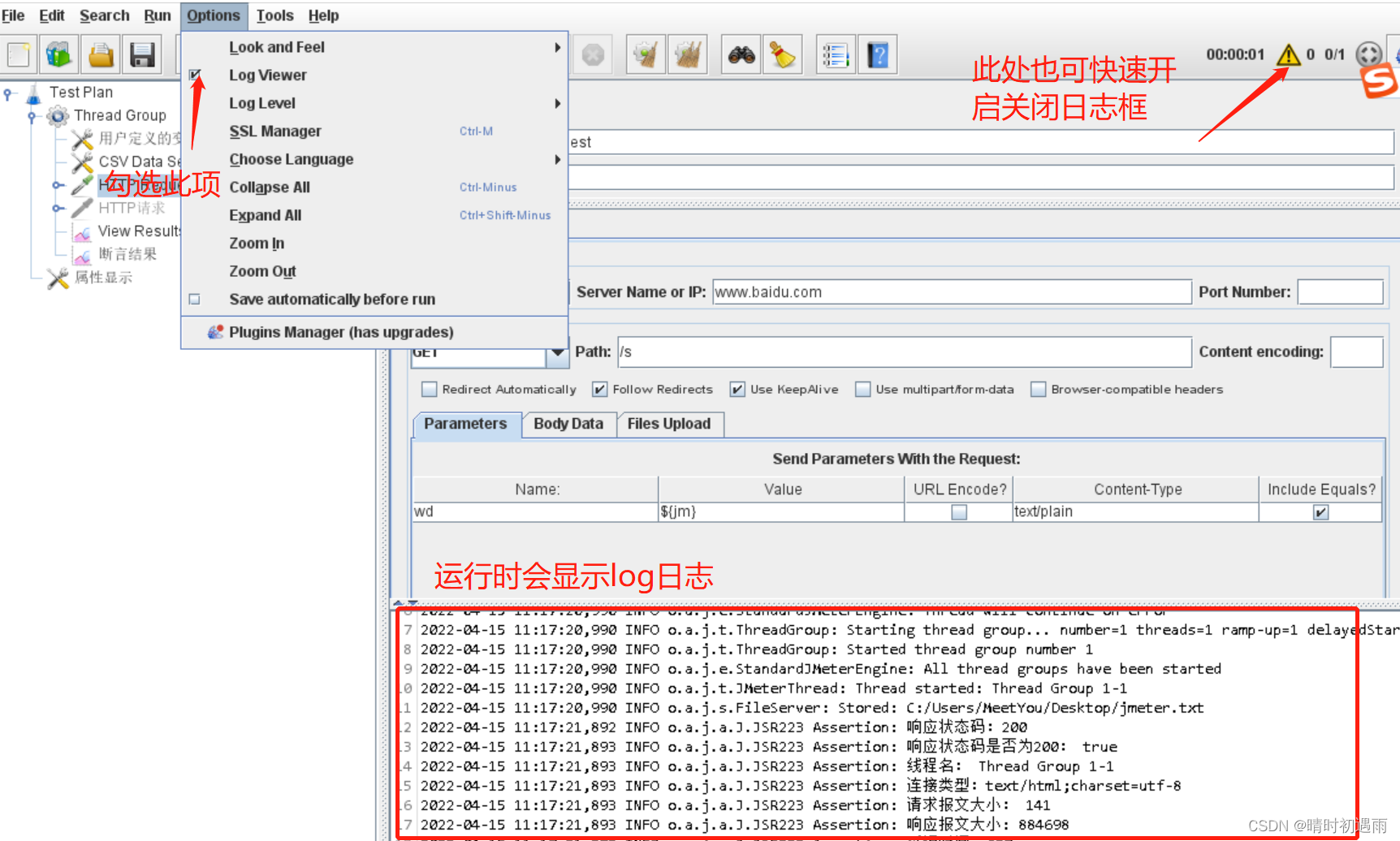Click the disabled HTTP请求 sampler icon

coord(82,209)
